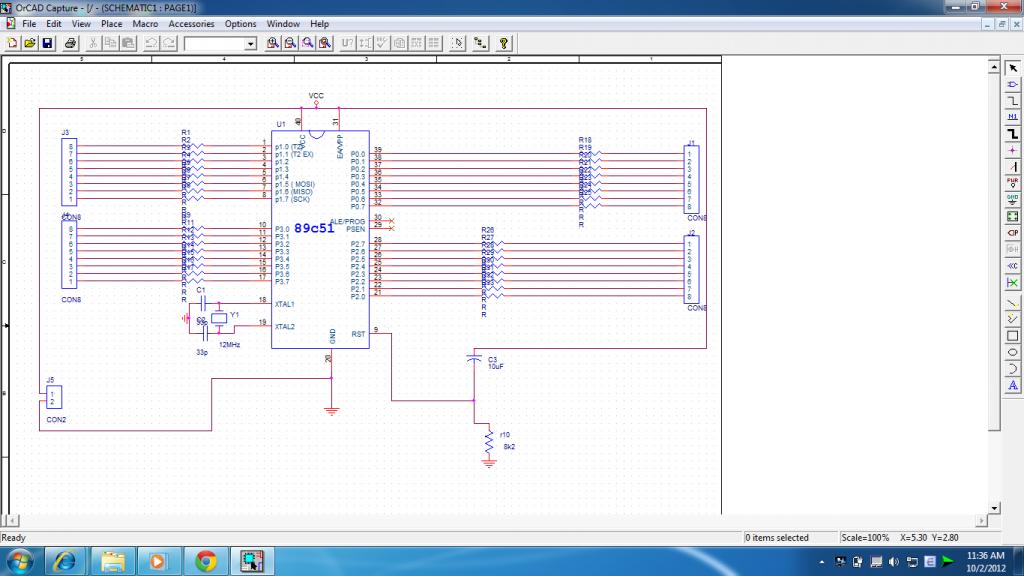The height and width of the screenshot is (576, 1024).
Task: Open the Place menu
Action: (x=111, y=23)
